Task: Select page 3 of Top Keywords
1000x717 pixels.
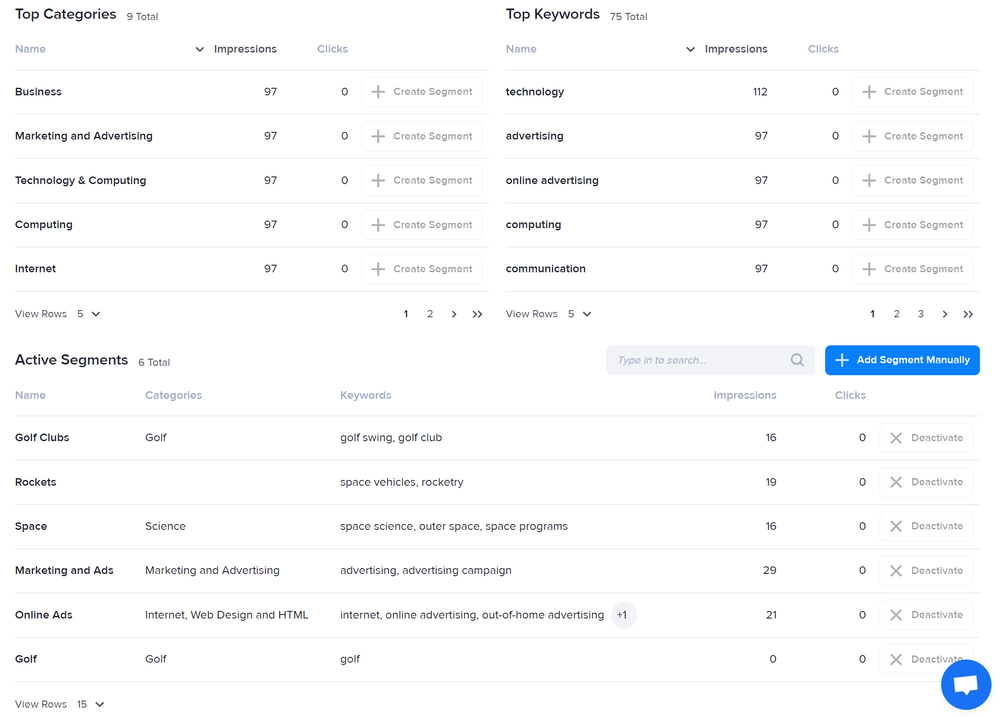Action: (x=921, y=314)
